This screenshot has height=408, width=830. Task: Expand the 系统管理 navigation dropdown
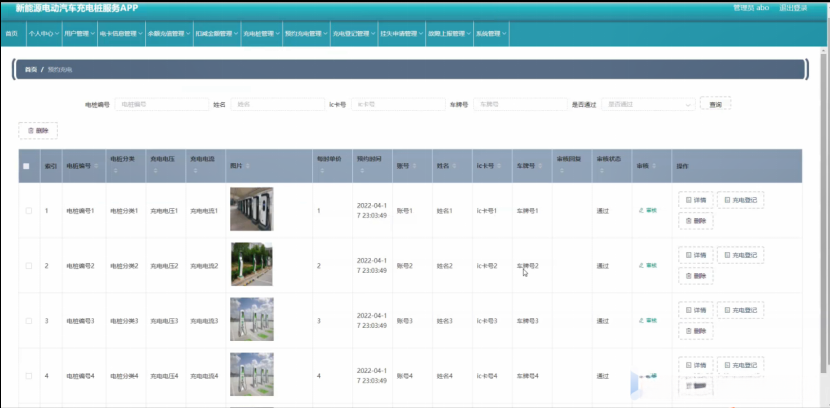click(x=490, y=33)
